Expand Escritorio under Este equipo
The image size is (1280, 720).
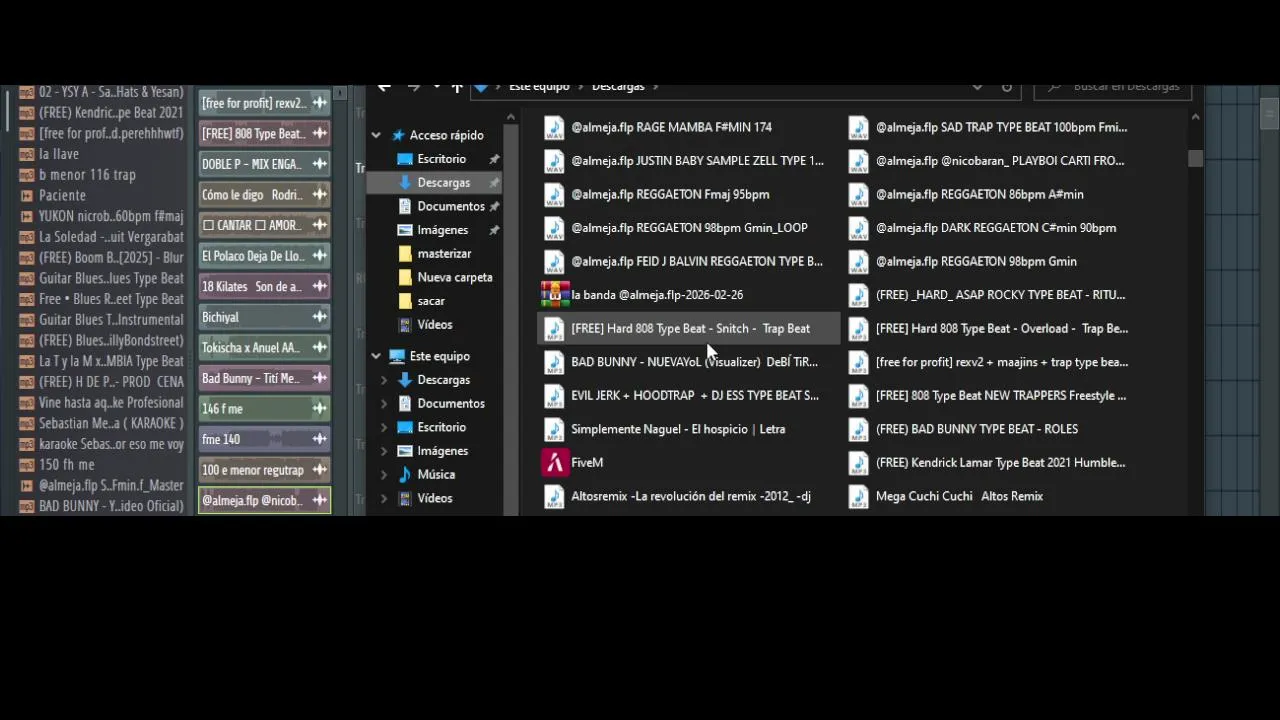coord(384,427)
